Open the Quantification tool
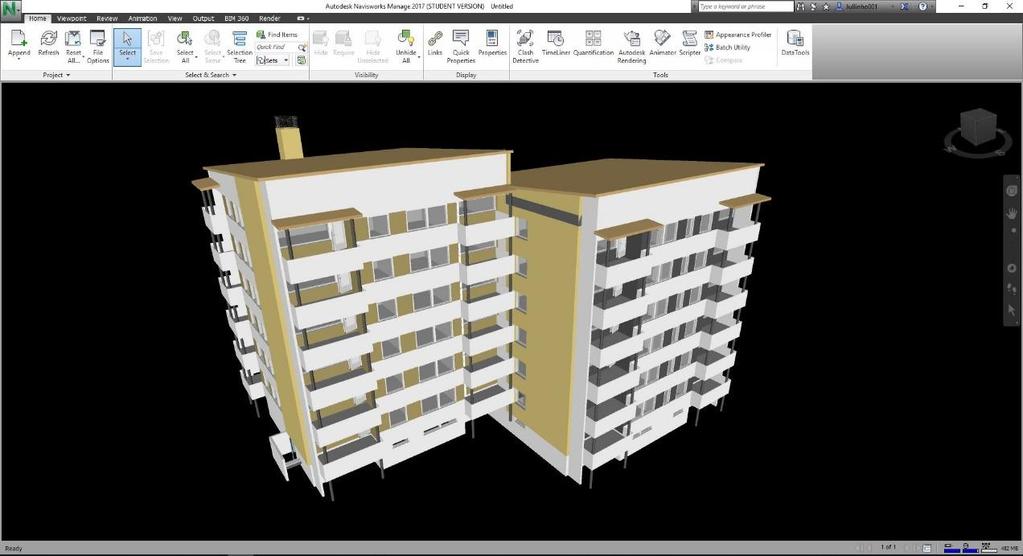This screenshot has width=1023, height=556. click(x=593, y=43)
